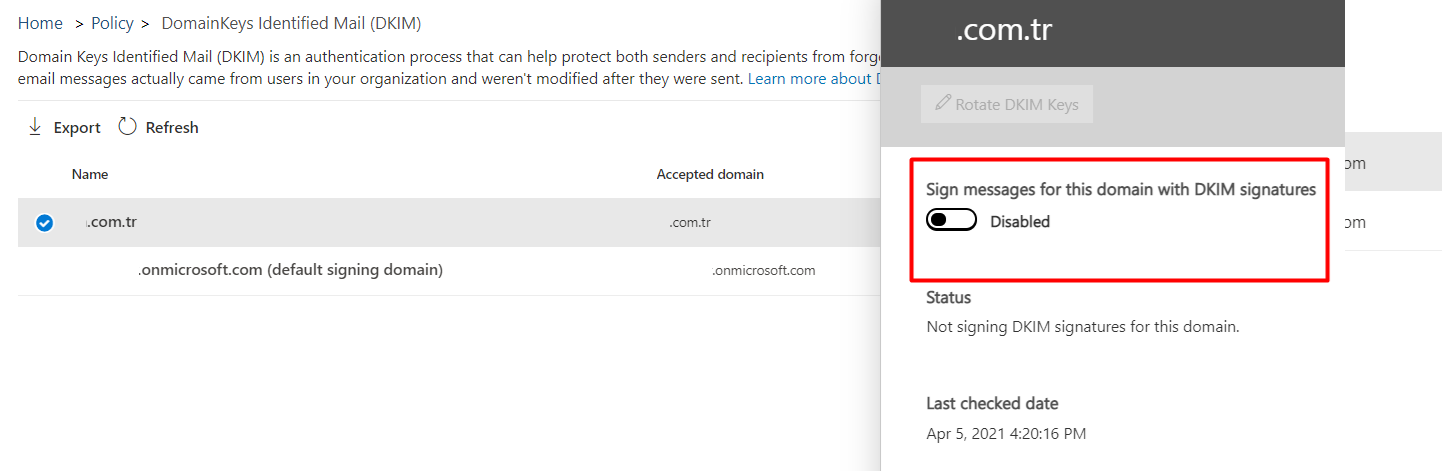Click the pencil icon beside Rotate DKIM Keys
The width and height of the screenshot is (1442, 471).
pyautogui.click(x=942, y=104)
